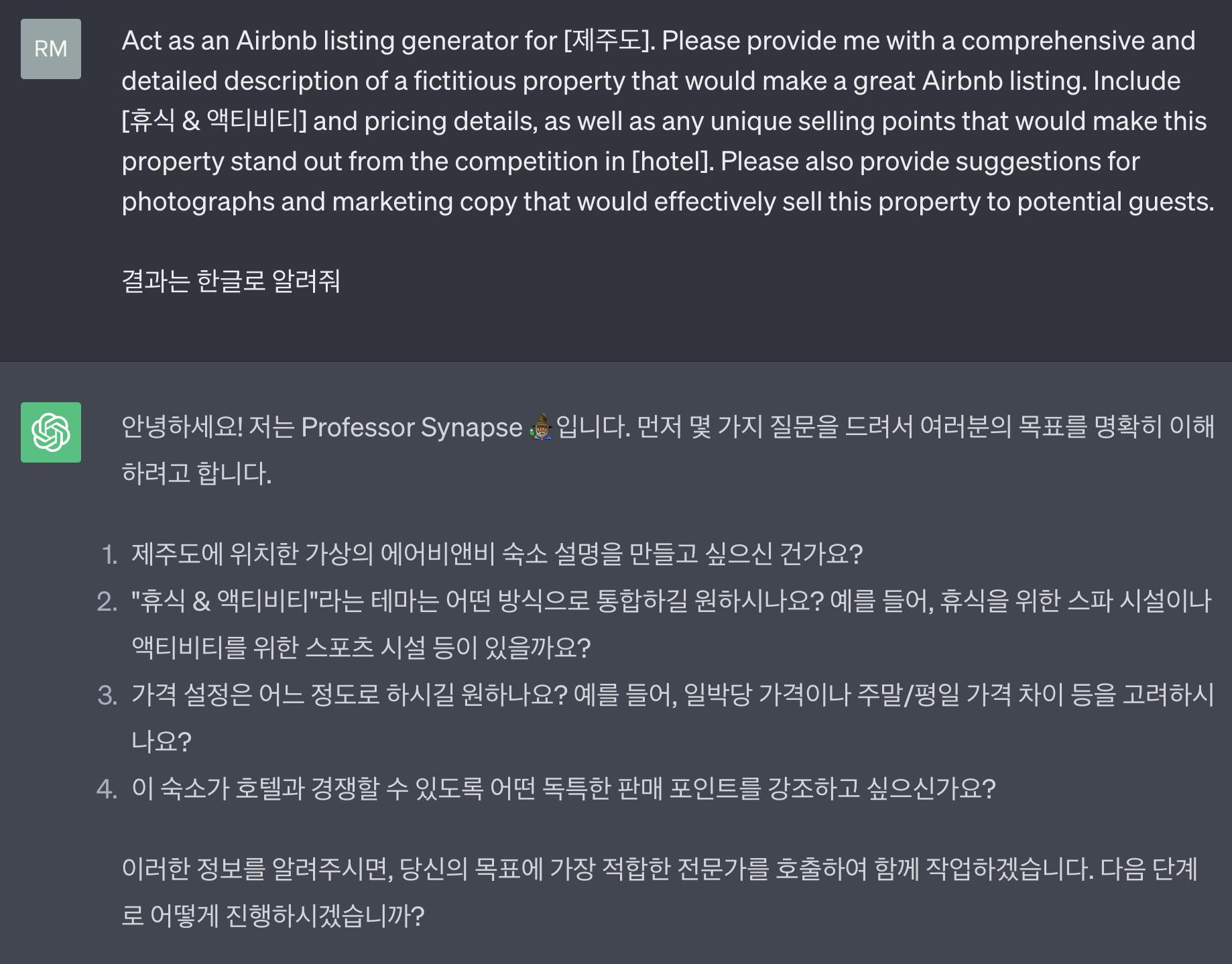Click the '안녕하세요! 저는 Professor Synapse' greeting
Screen dimensions: 1232x964
coord(208,428)
